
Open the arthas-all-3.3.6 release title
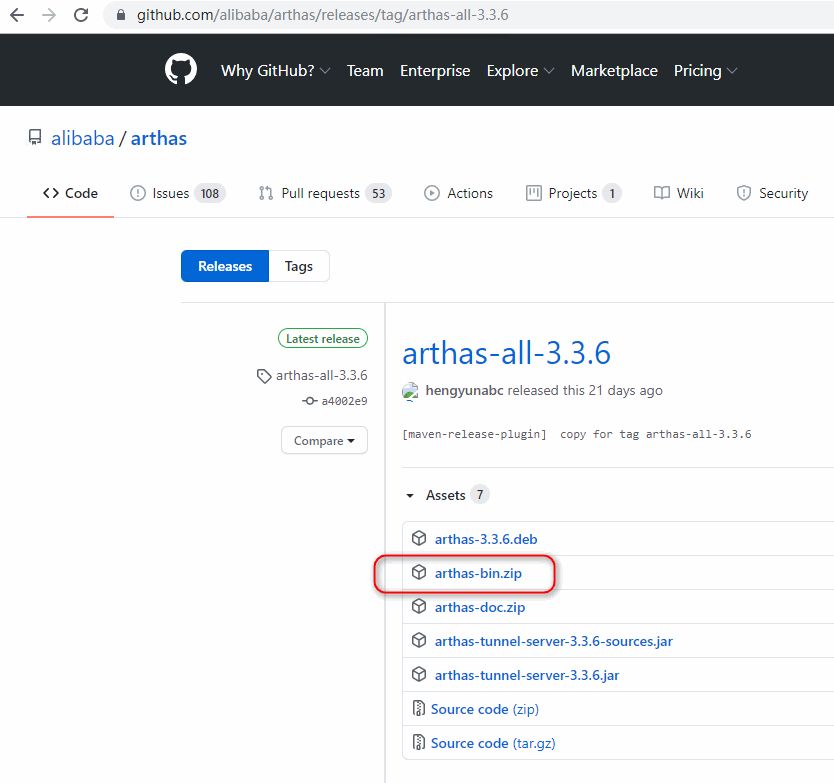[506, 353]
